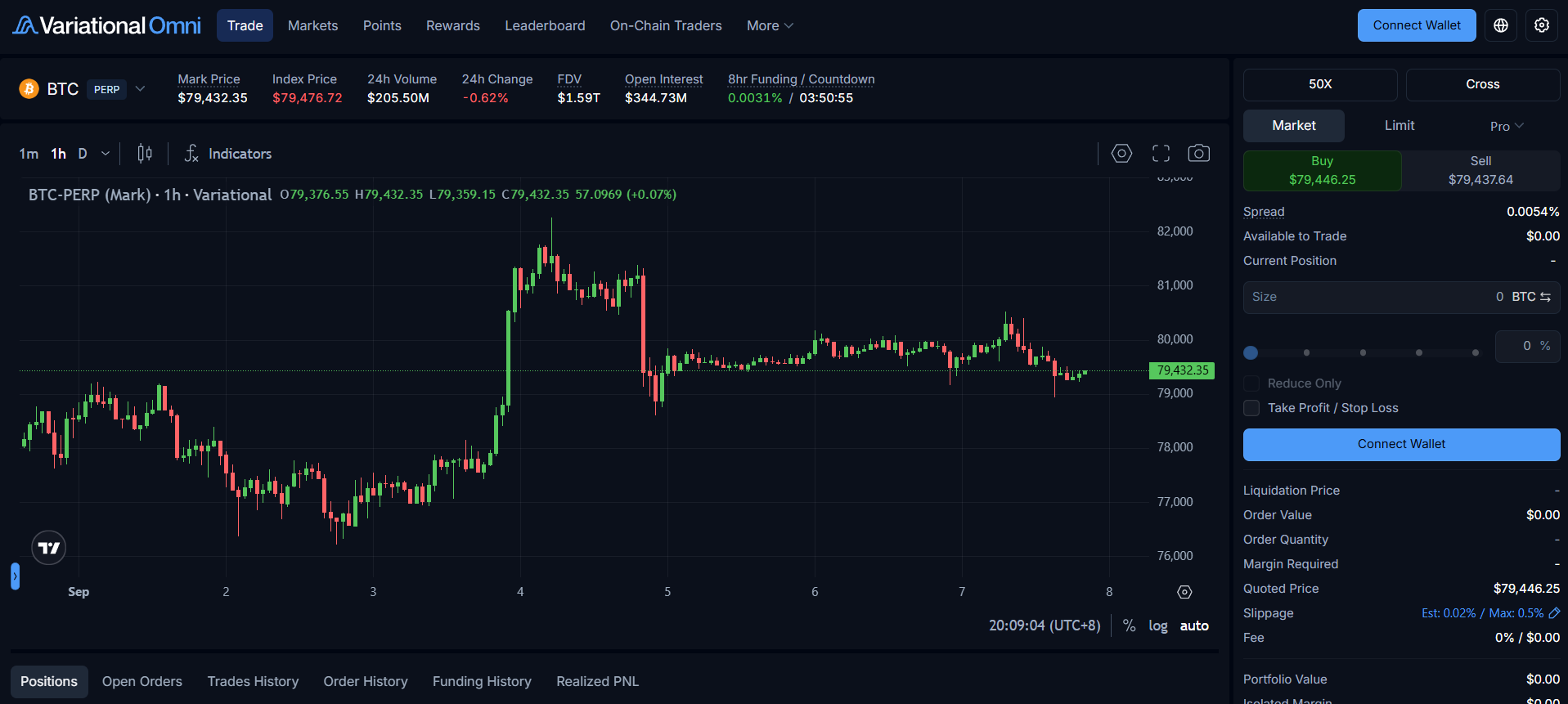Open the On-Chain Traders page

pos(666,25)
